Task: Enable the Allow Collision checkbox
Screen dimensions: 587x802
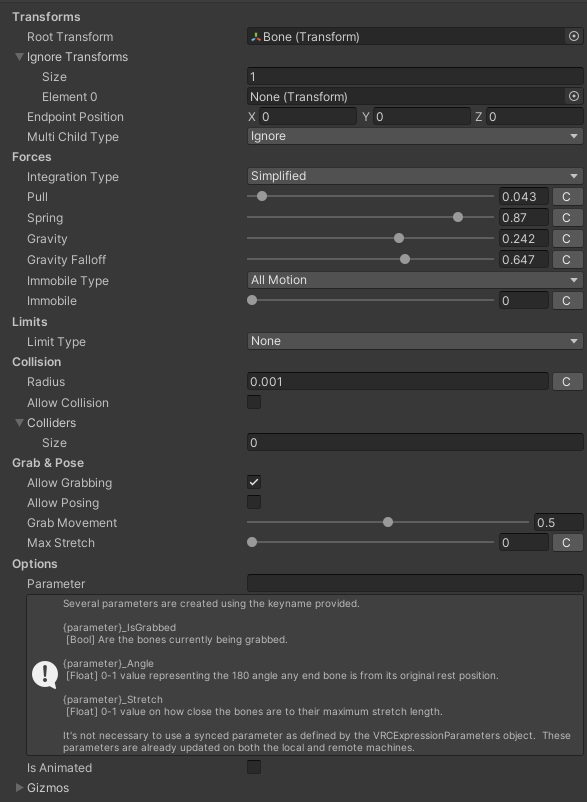Action: point(254,402)
